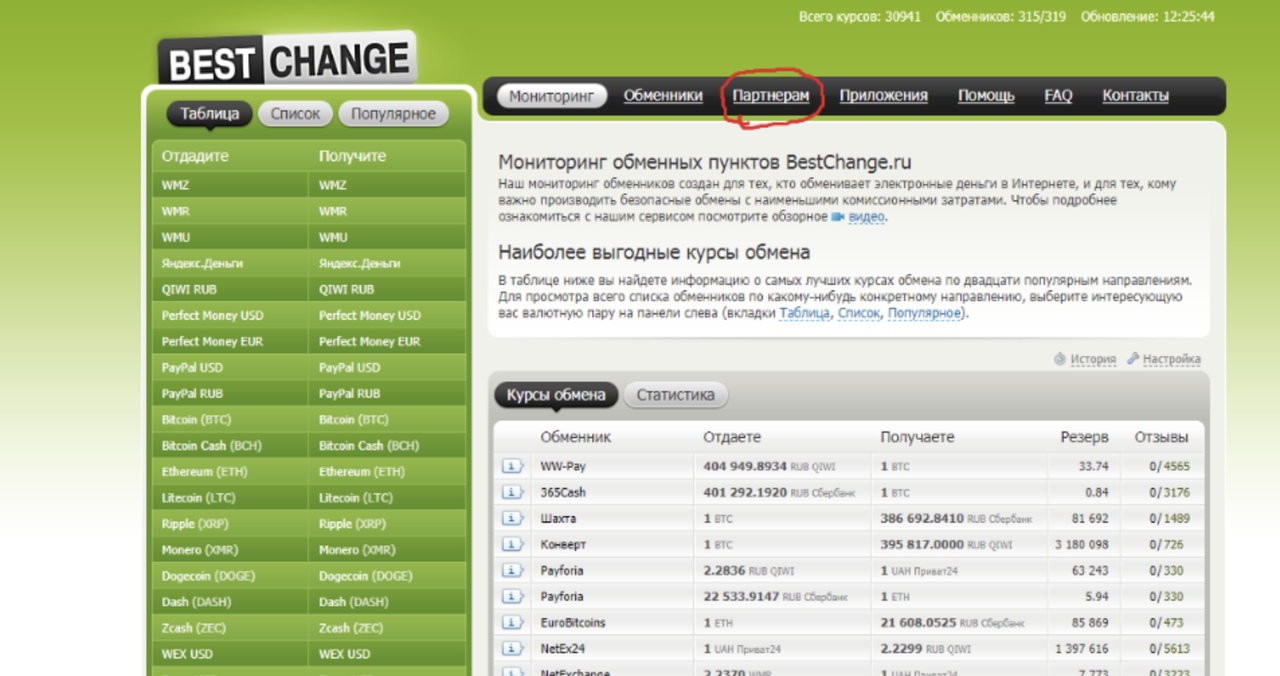This screenshot has width=1280, height=676.
Task: Click info icon in Payforia 2.2836 row
Action: tap(512, 570)
